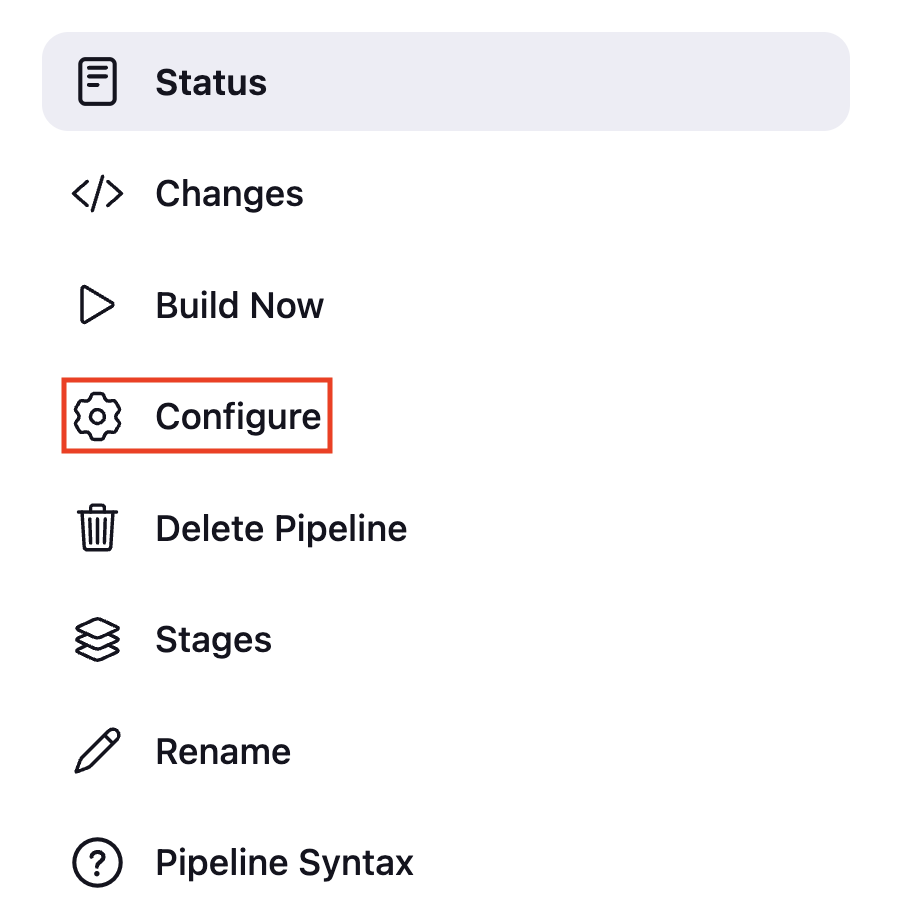
Task: Start a build with Build Now
Action: [x=239, y=305]
